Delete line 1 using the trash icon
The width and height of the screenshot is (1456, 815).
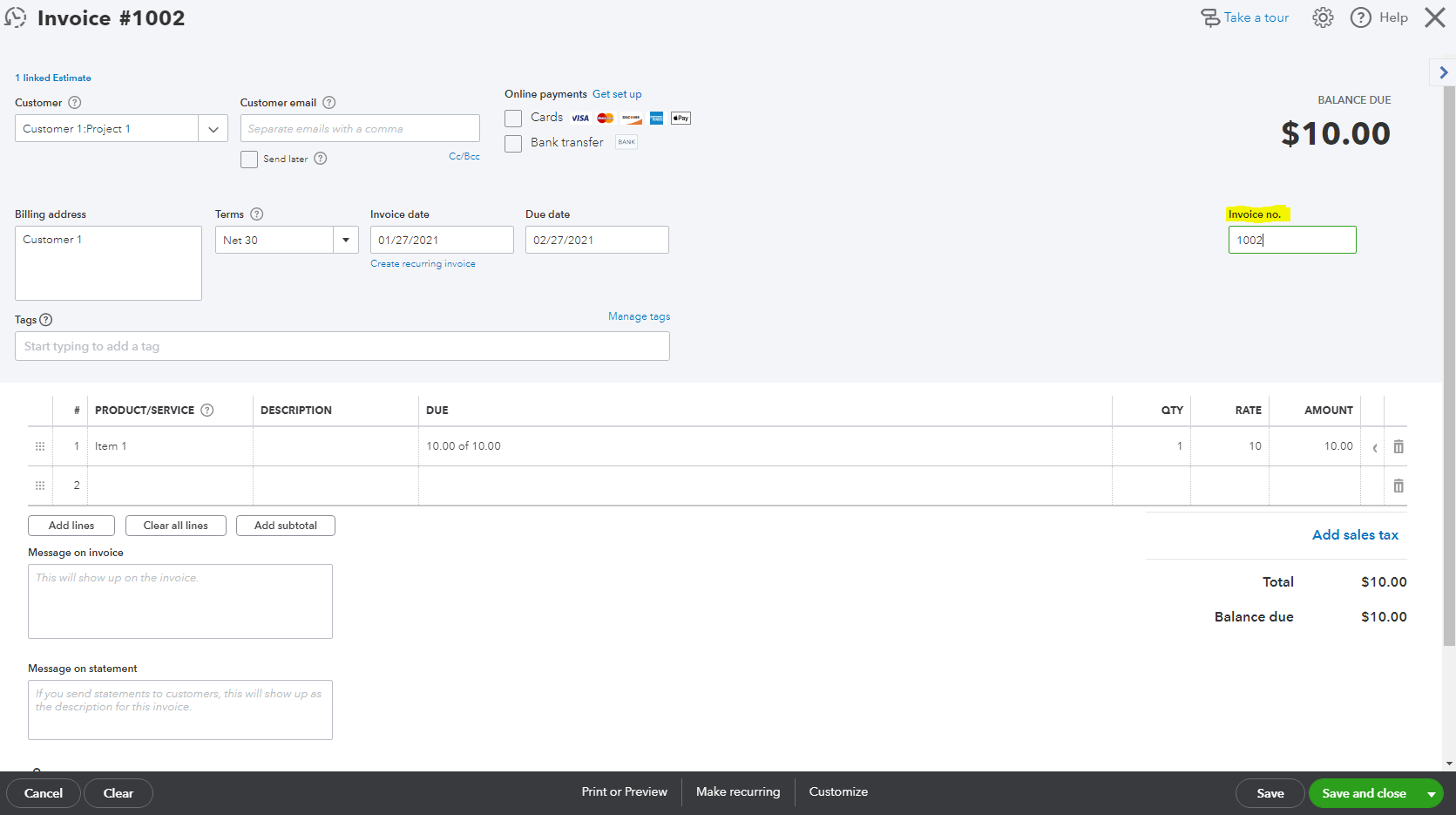[1398, 445]
